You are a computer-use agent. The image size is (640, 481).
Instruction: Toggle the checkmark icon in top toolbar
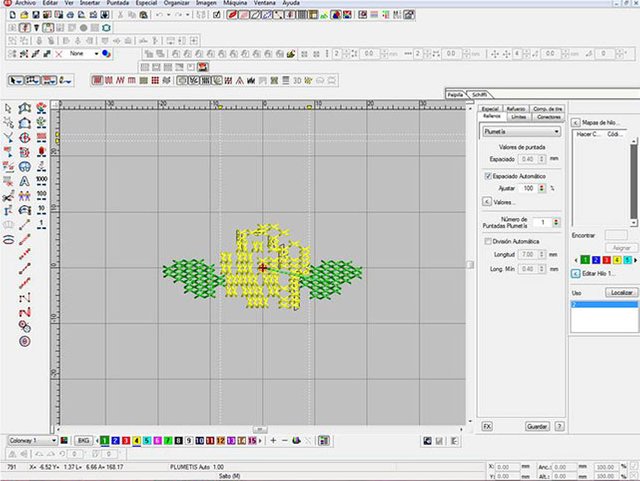tap(217, 15)
